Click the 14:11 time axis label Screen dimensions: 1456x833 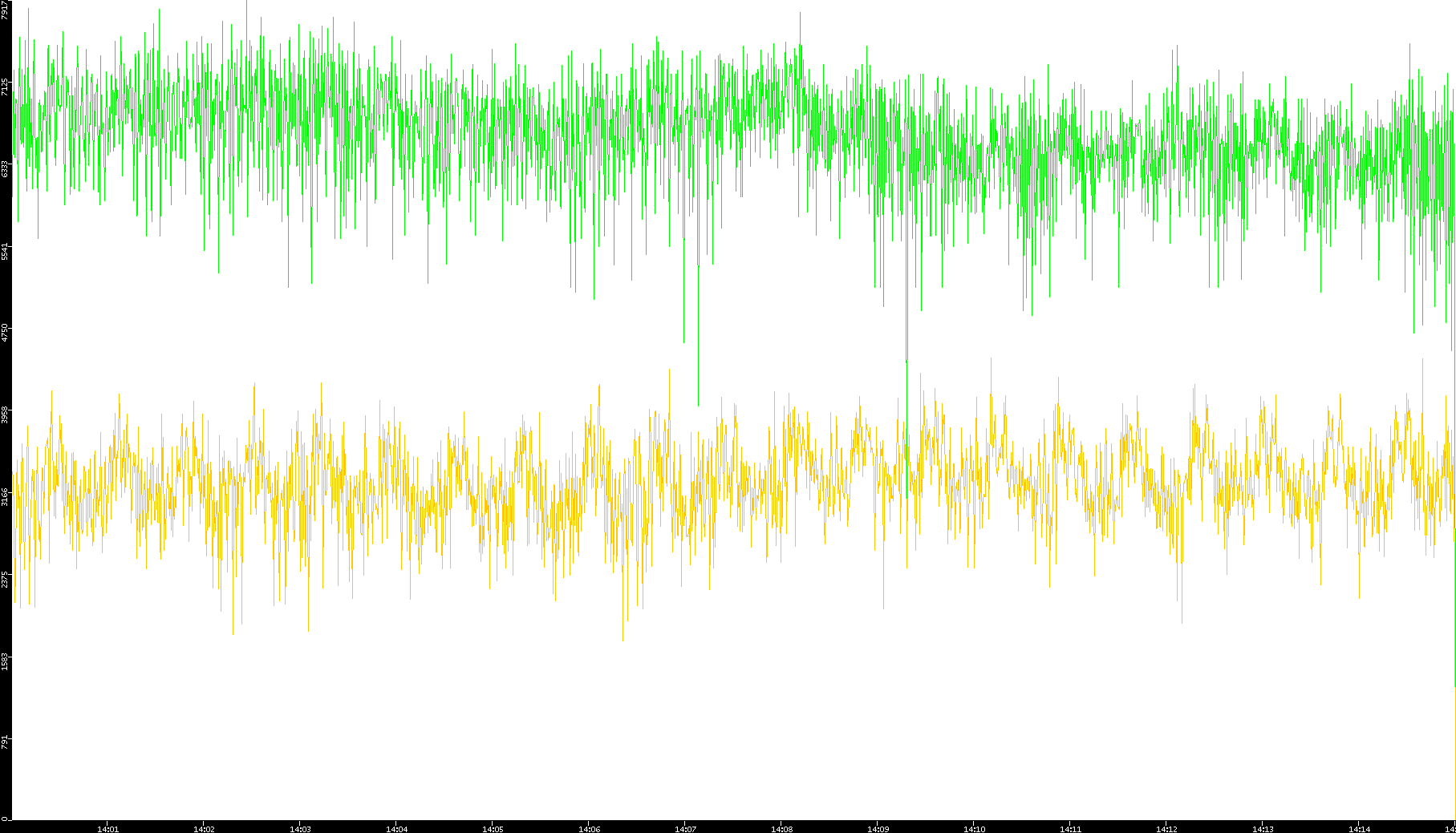(x=1070, y=829)
